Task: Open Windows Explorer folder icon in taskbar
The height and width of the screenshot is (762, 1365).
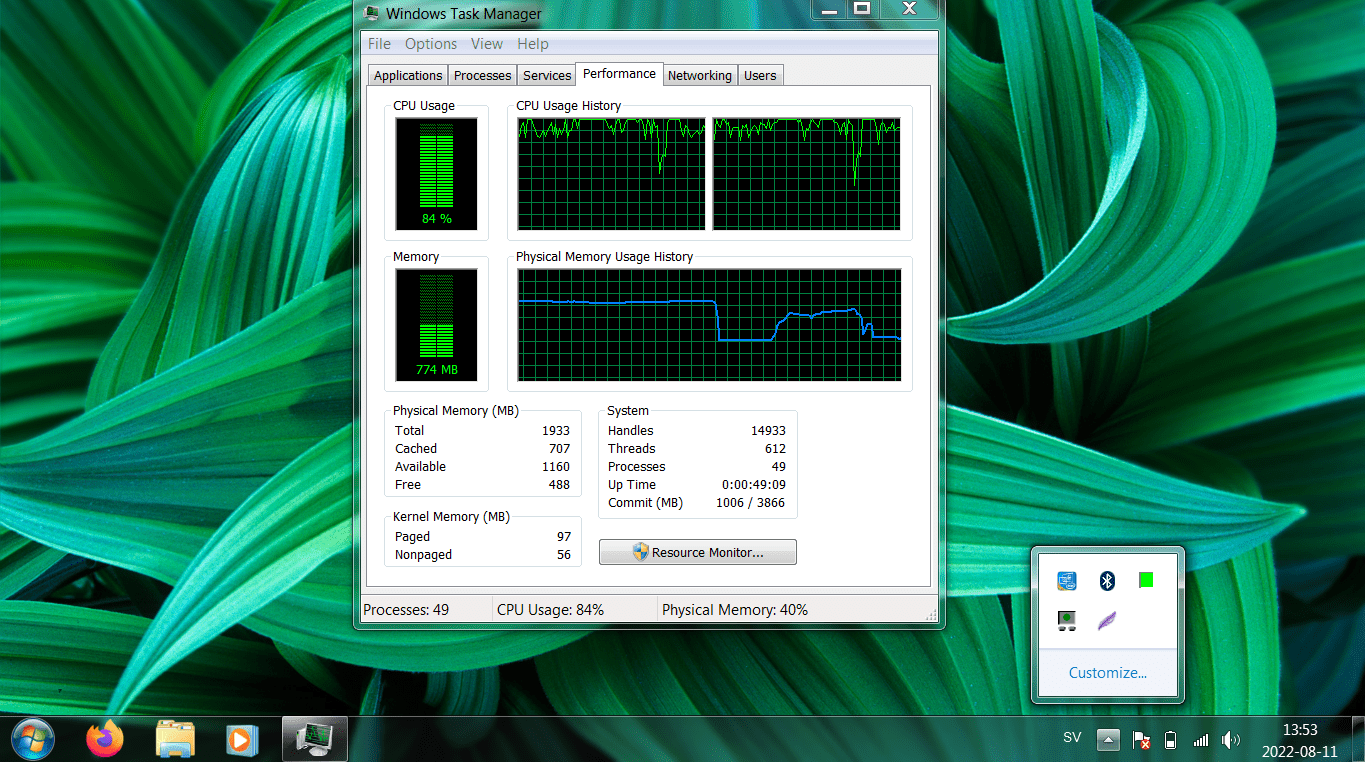Action: pyautogui.click(x=175, y=740)
